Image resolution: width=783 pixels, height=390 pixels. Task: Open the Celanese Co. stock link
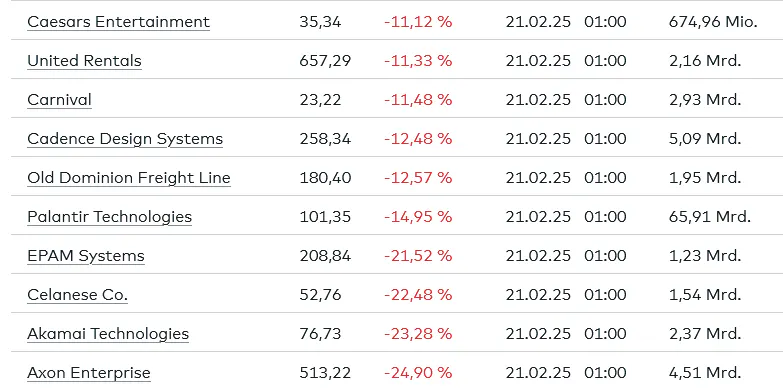pos(77,295)
